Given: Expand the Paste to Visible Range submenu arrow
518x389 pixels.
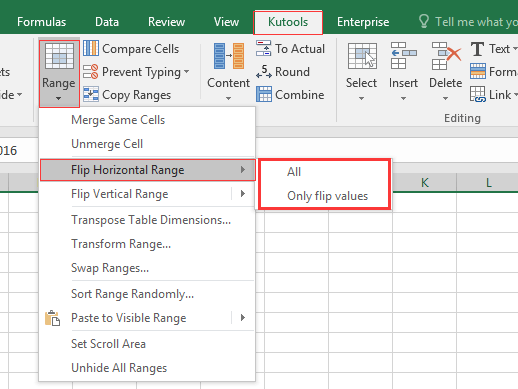Looking at the screenshot, I should pyautogui.click(x=243, y=318).
